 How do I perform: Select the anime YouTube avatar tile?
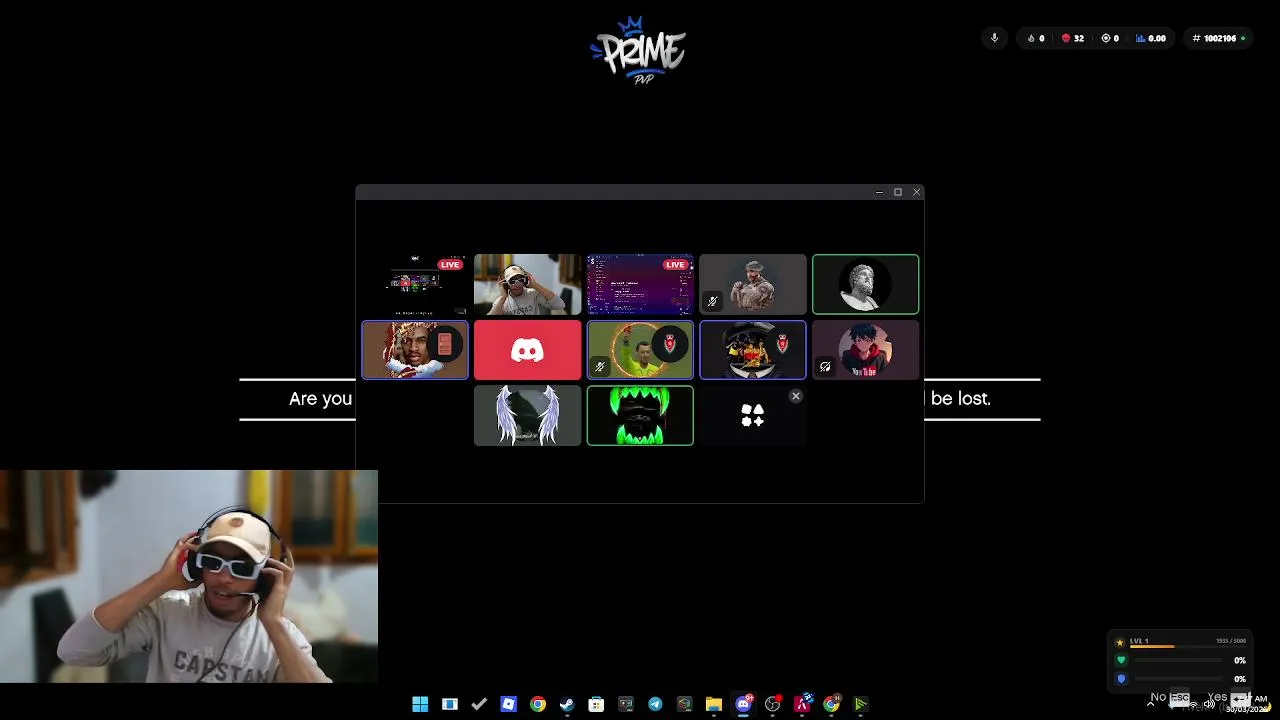coord(865,350)
